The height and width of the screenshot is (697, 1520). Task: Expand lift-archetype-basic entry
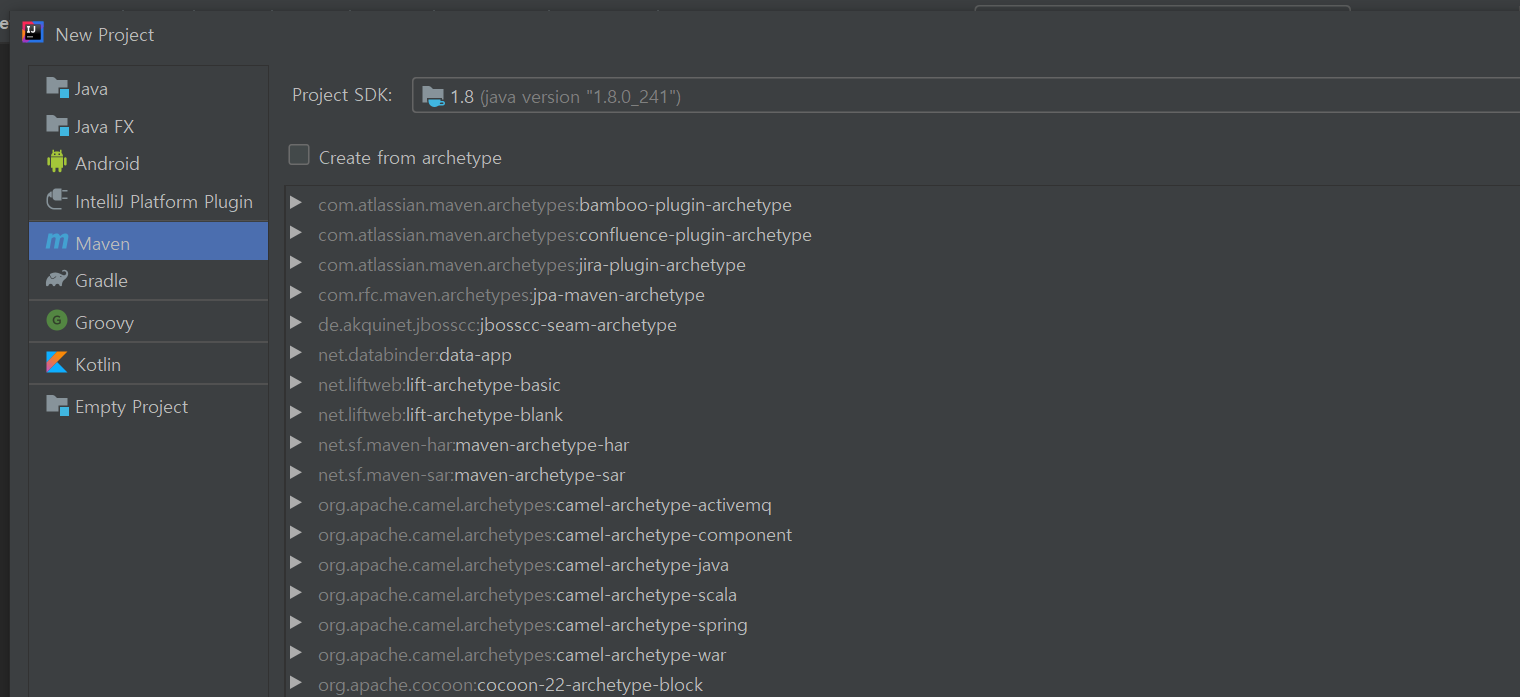point(295,384)
